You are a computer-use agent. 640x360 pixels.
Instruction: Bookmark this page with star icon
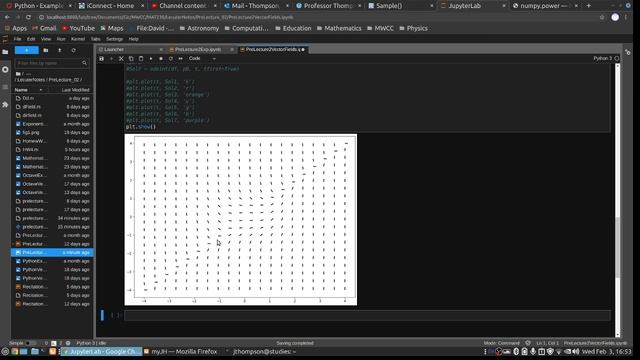(602, 17)
